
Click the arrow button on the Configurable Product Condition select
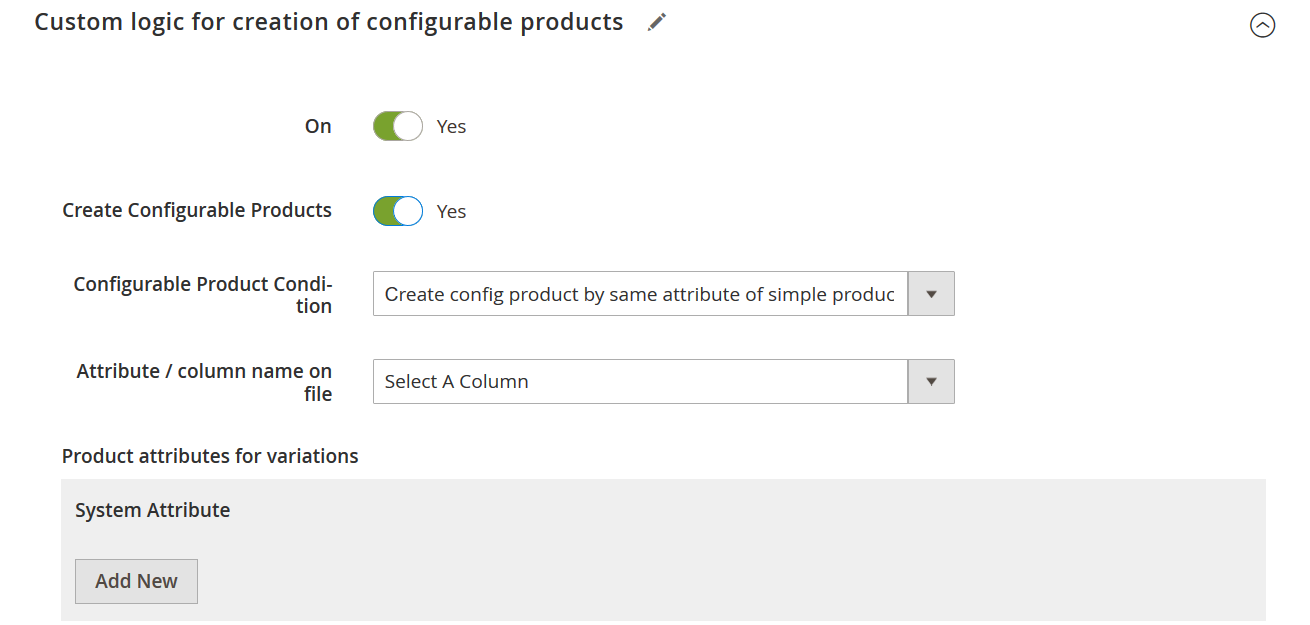point(931,294)
